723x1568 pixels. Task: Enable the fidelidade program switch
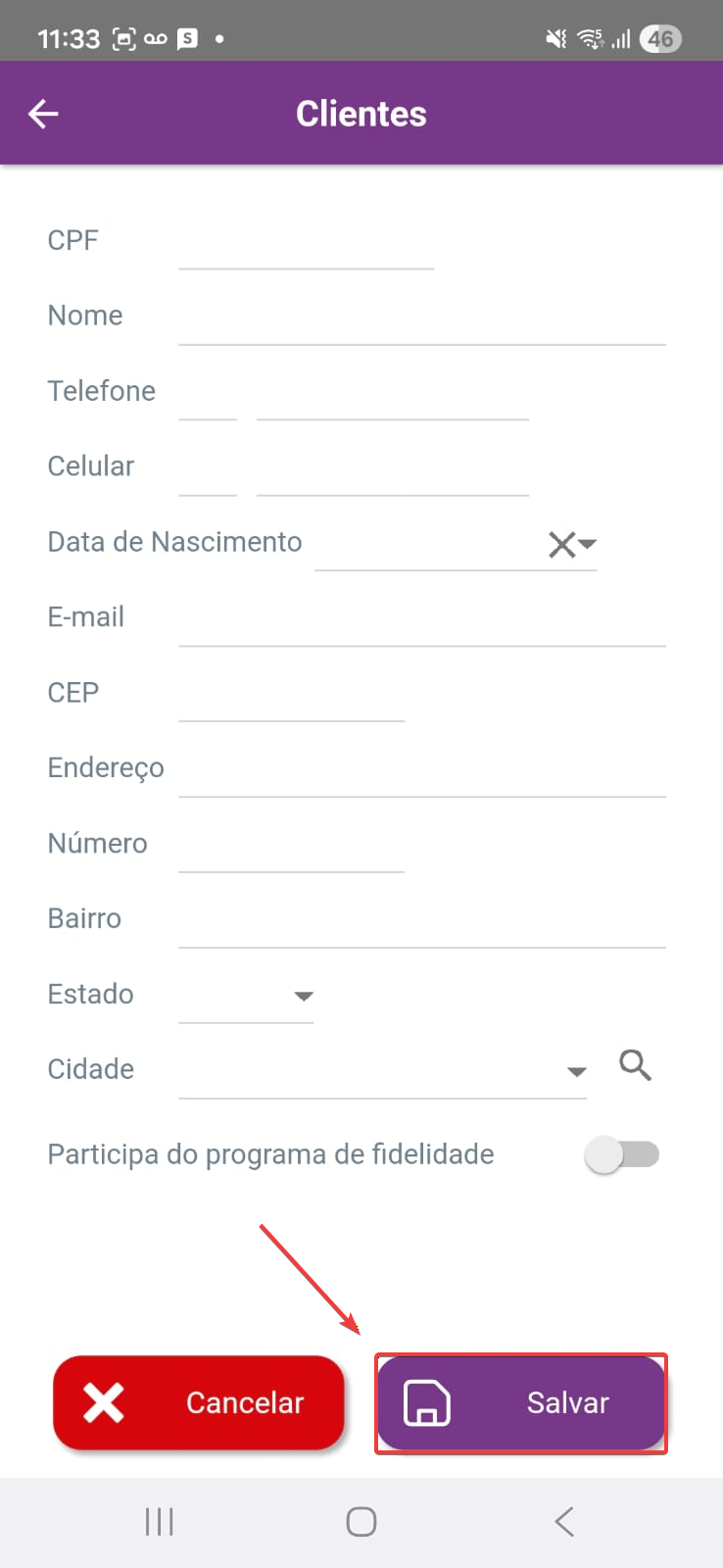point(622,1154)
